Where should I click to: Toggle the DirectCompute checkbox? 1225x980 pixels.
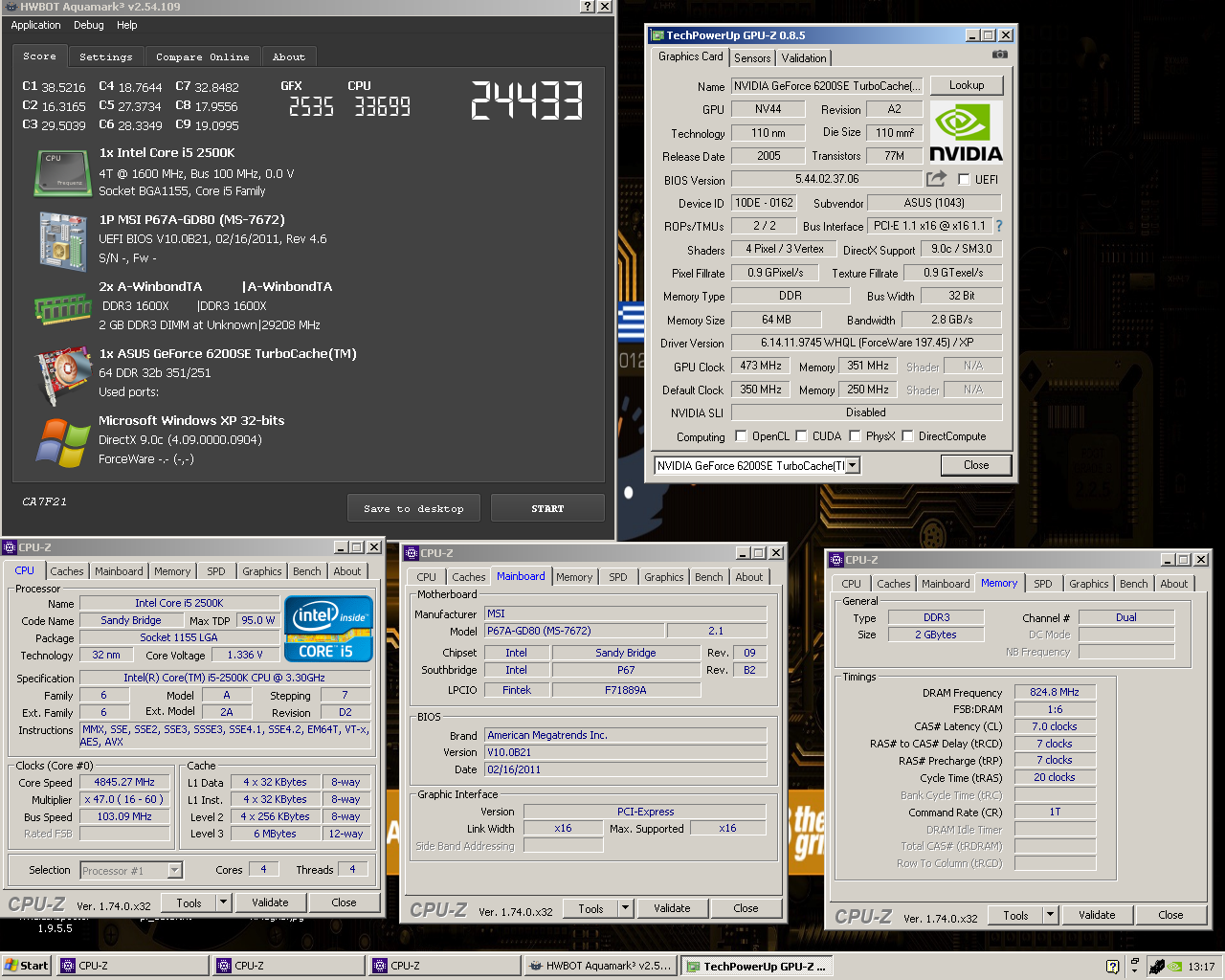(x=907, y=436)
